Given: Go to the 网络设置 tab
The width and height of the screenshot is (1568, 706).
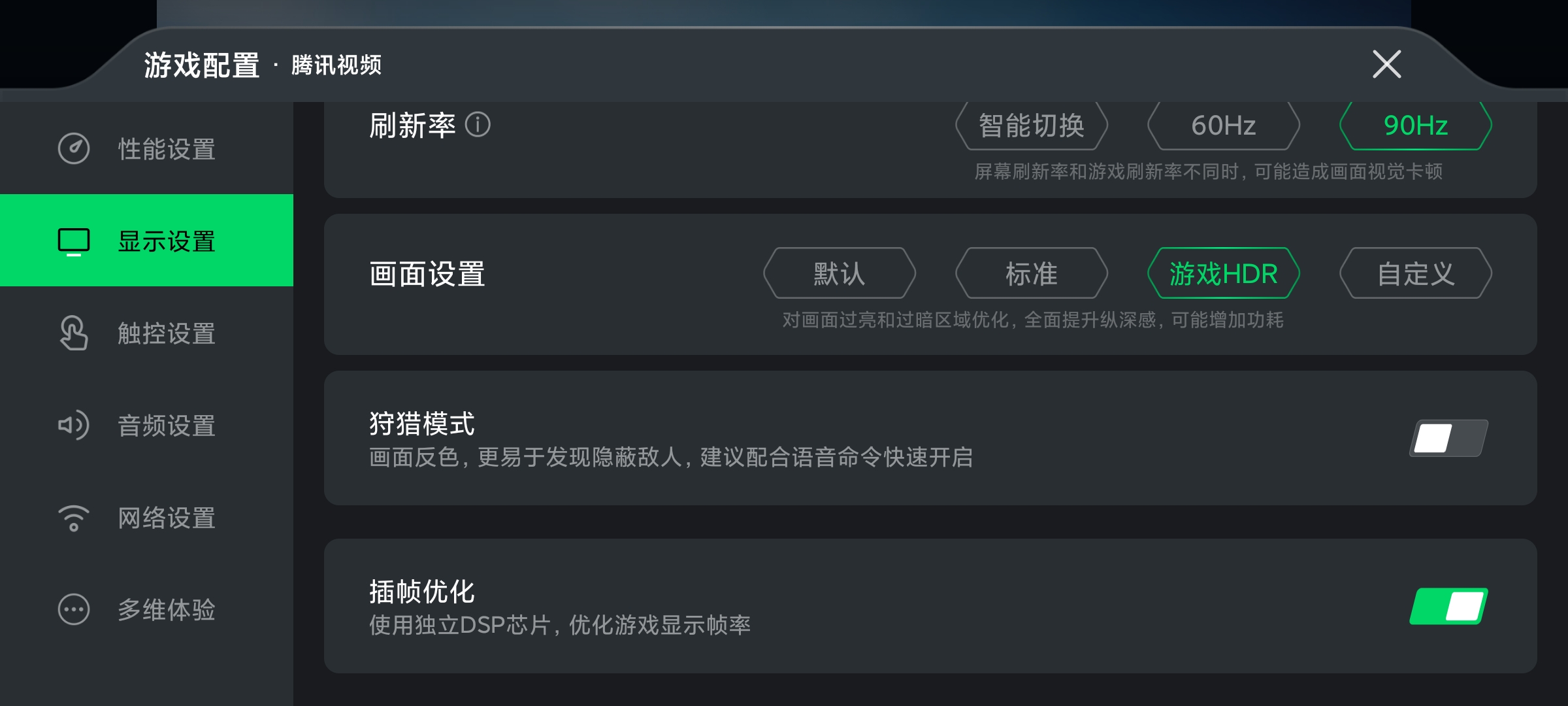Looking at the screenshot, I should tap(166, 518).
